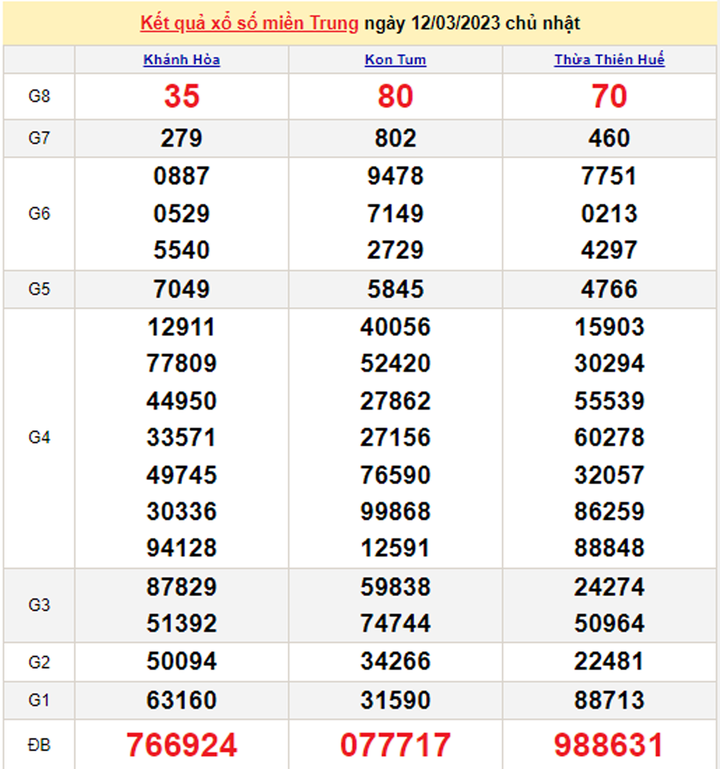Select the Thừa Thiên Huế link
The image size is (720, 769).
point(609,60)
